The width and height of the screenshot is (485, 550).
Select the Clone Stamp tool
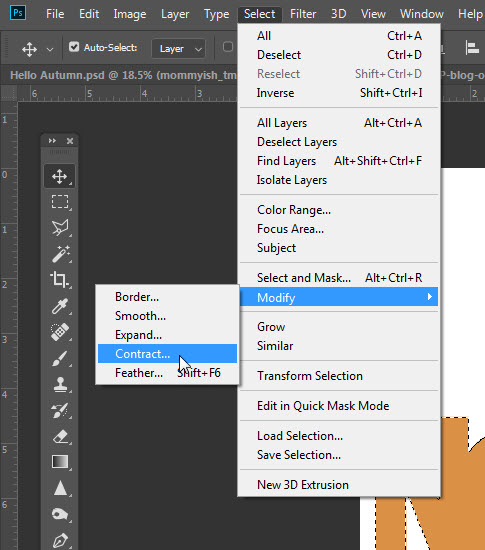tap(60, 384)
